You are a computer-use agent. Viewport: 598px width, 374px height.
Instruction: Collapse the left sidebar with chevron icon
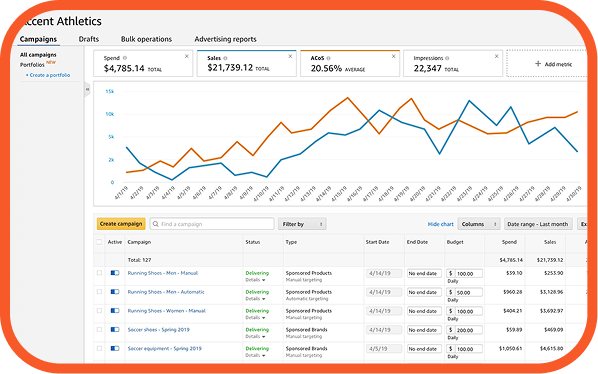pyautogui.click(x=87, y=89)
